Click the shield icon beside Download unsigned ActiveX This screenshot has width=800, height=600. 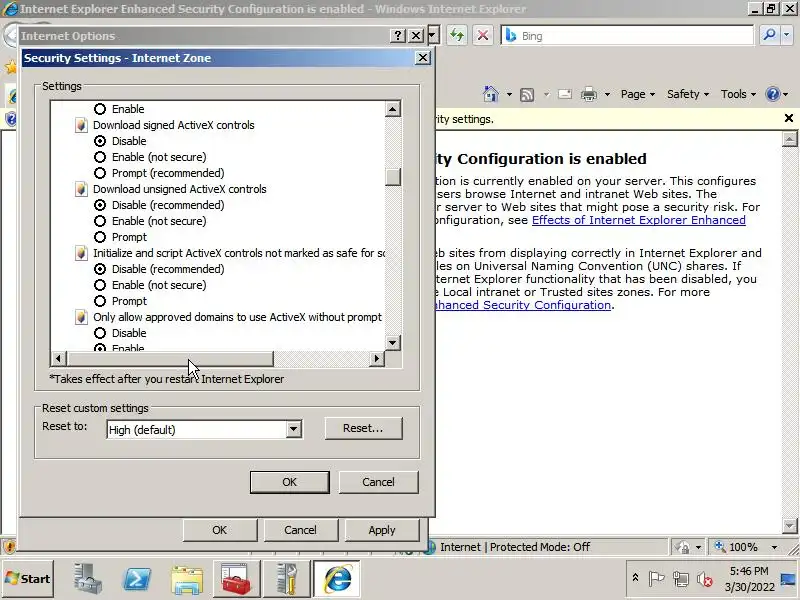pyautogui.click(x=81, y=189)
